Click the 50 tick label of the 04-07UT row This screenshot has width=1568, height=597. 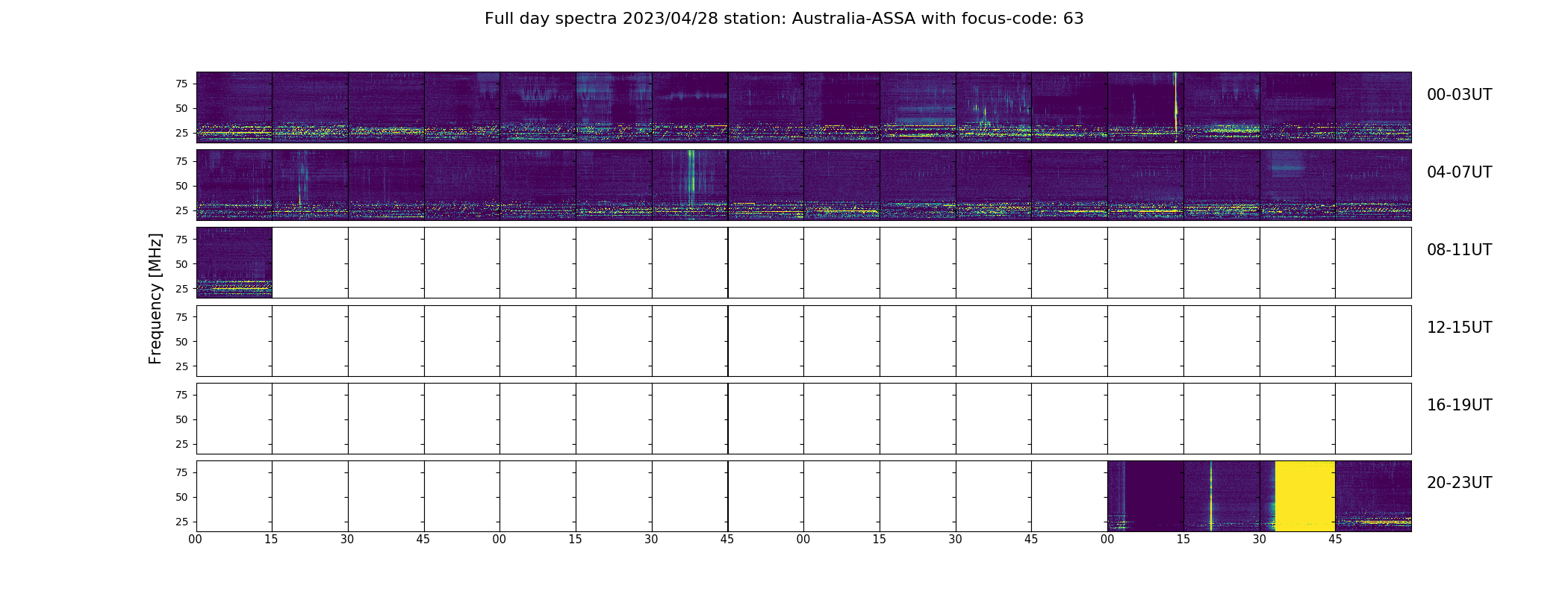pos(181,187)
